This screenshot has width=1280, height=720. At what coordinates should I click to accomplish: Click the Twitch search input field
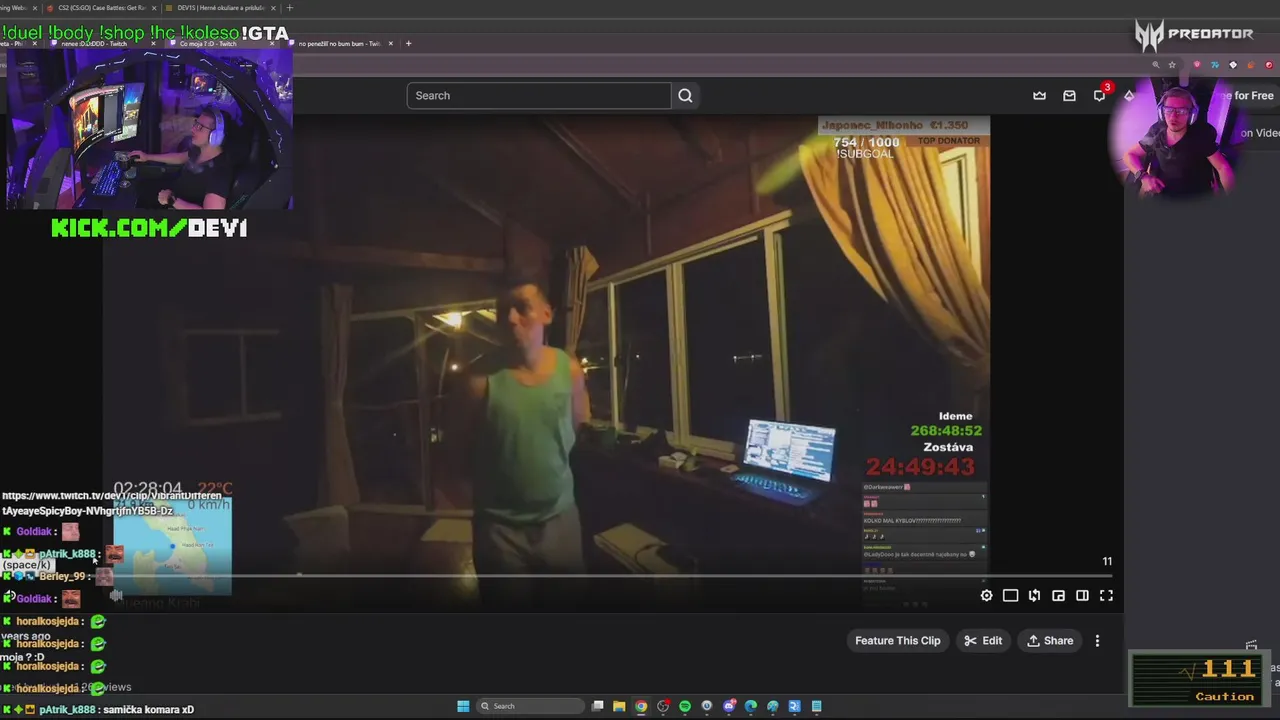pyautogui.click(x=538, y=95)
